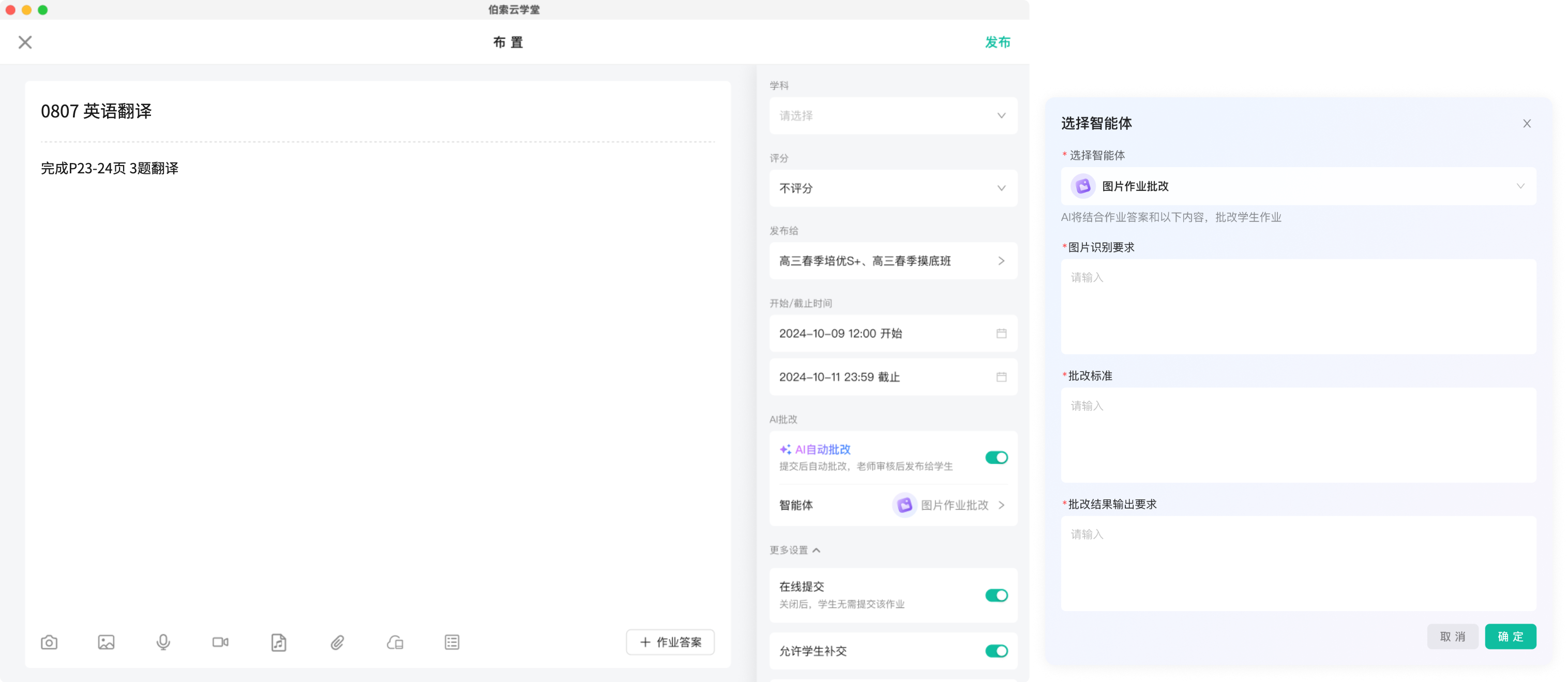Toggle the 允许学生补交 switch
This screenshot has width=1568, height=682.
(x=997, y=651)
